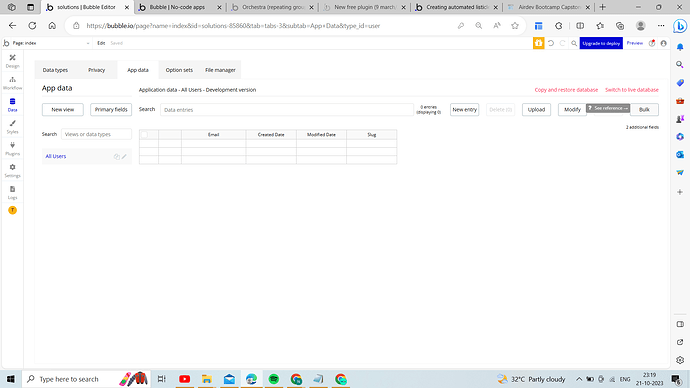Viewport: 690px width, 388px height.
Task: Open the Workflow section icon
Action: (x=12, y=80)
